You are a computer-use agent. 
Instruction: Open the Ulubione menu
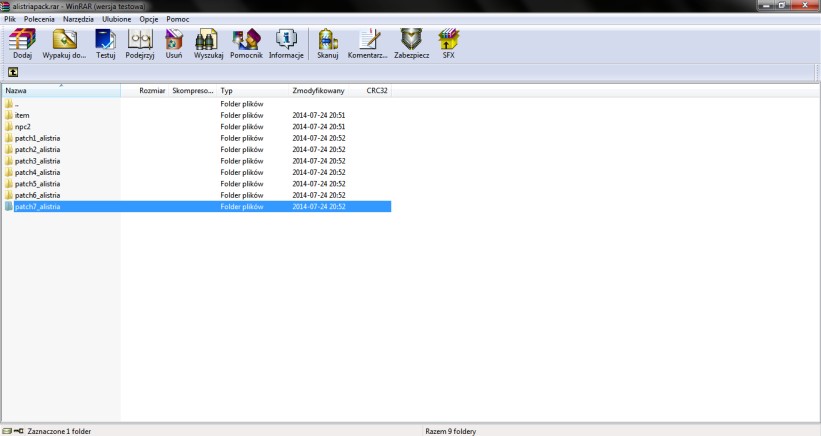point(117,19)
